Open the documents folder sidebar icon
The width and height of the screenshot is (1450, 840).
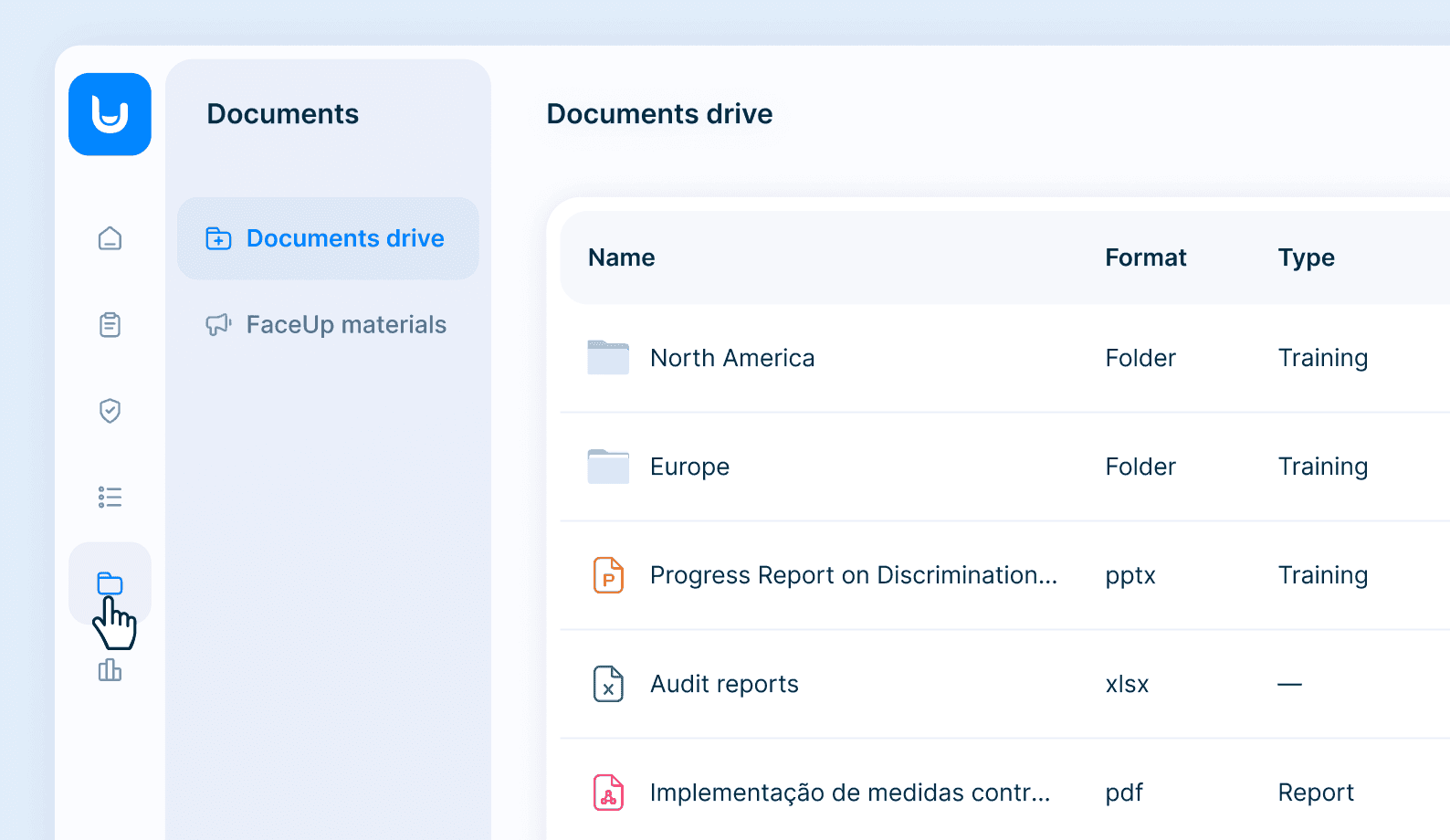(110, 583)
